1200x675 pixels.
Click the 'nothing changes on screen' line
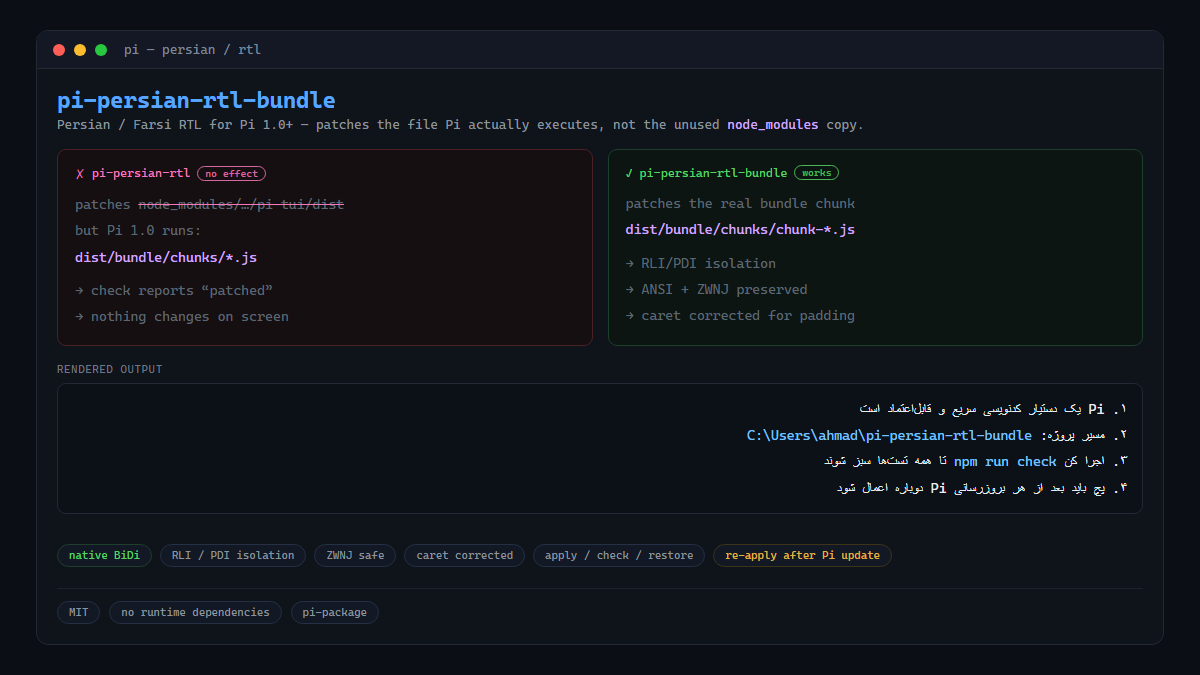pyautogui.click(x=182, y=316)
